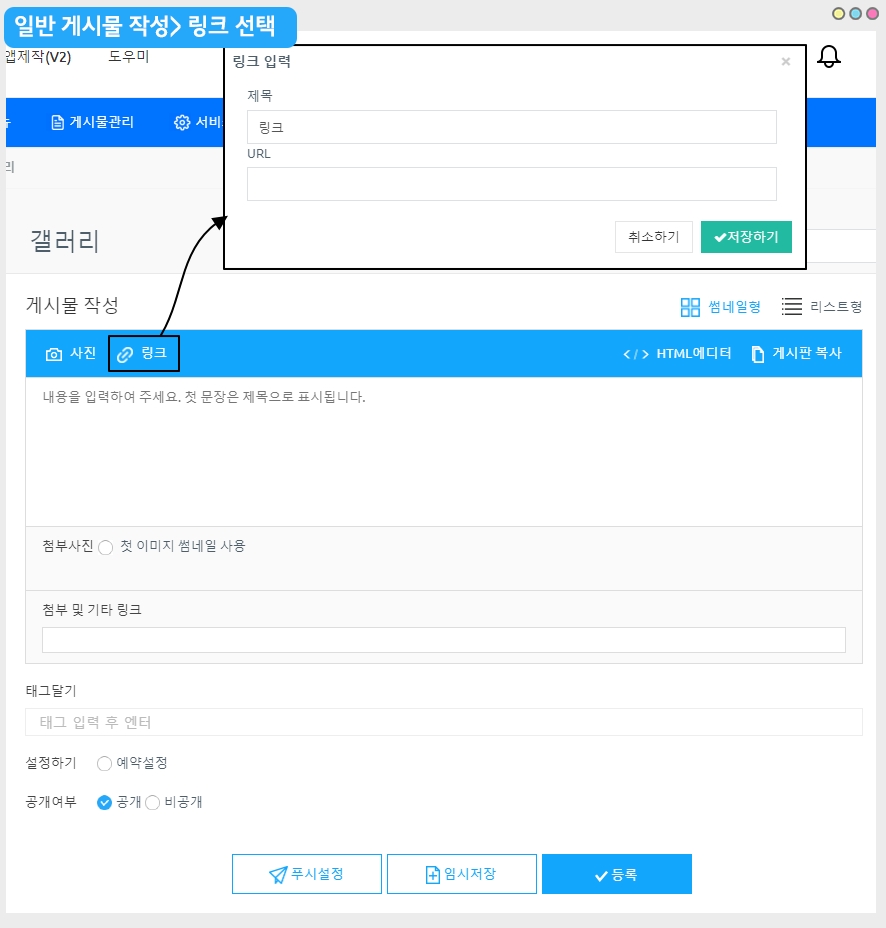The width and height of the screenshot is (886, 928).
Task: Enable 첫 이미지 썸네일 사용 option
Action: pos(106,547)
